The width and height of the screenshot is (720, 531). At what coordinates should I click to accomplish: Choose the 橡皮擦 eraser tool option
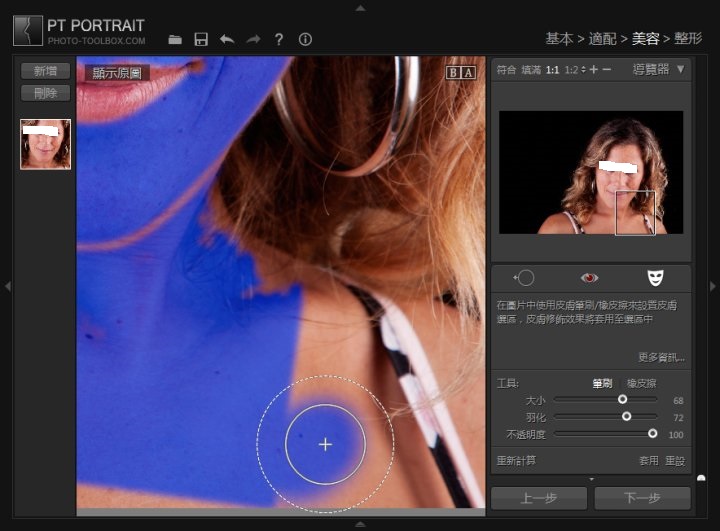[x=641, y=383]
